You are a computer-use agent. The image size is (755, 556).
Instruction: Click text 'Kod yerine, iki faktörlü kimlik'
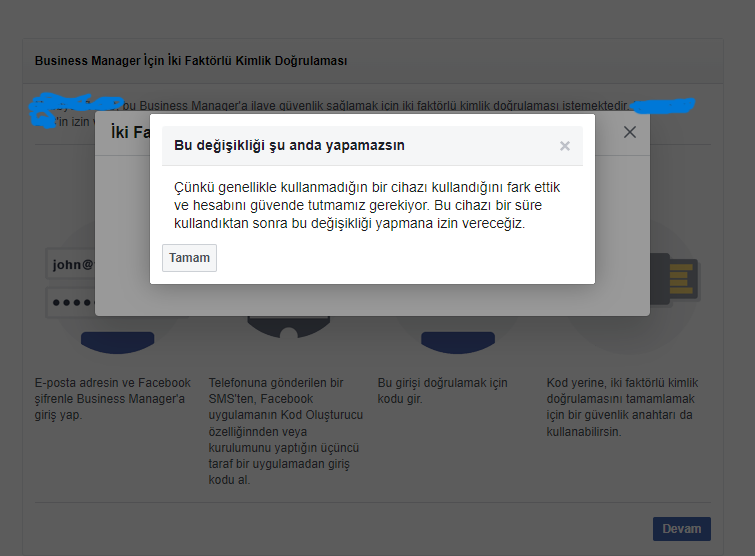point(622,407)
